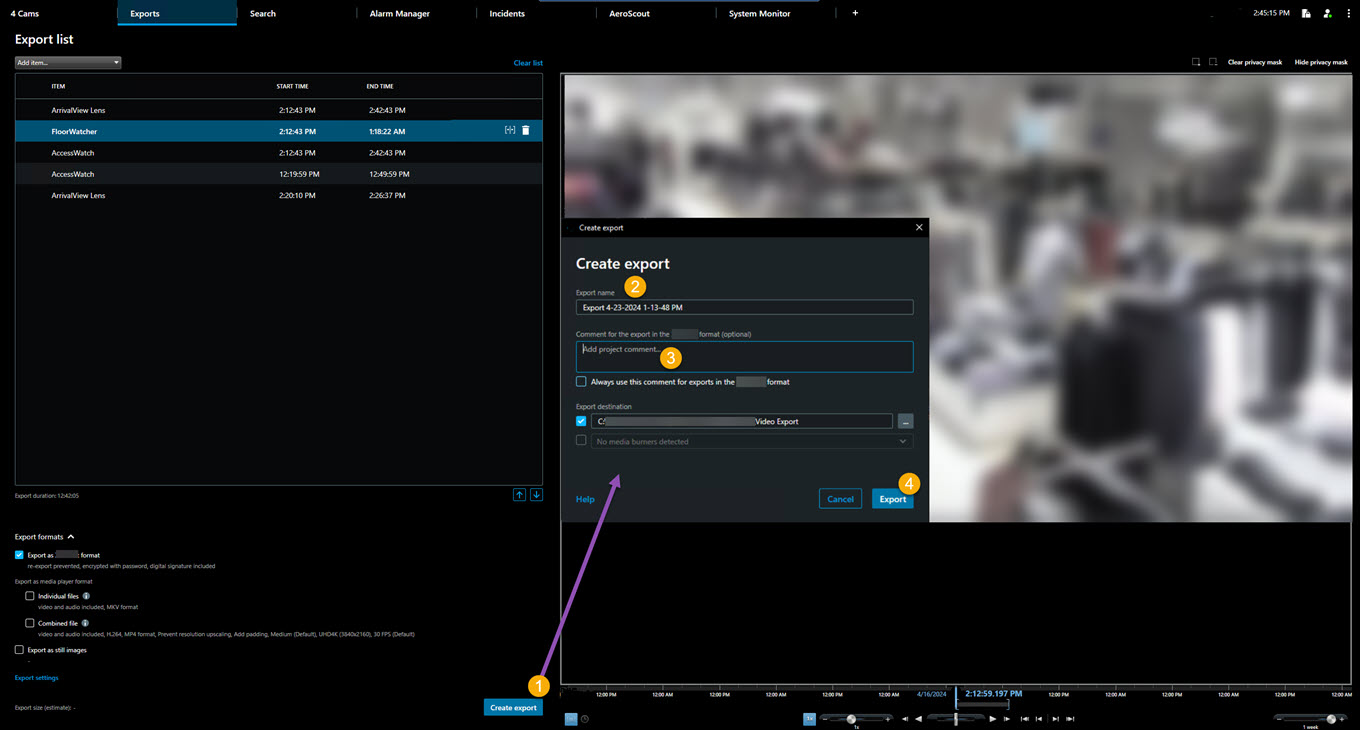Expand the media burners dropdown

[902, 441]
